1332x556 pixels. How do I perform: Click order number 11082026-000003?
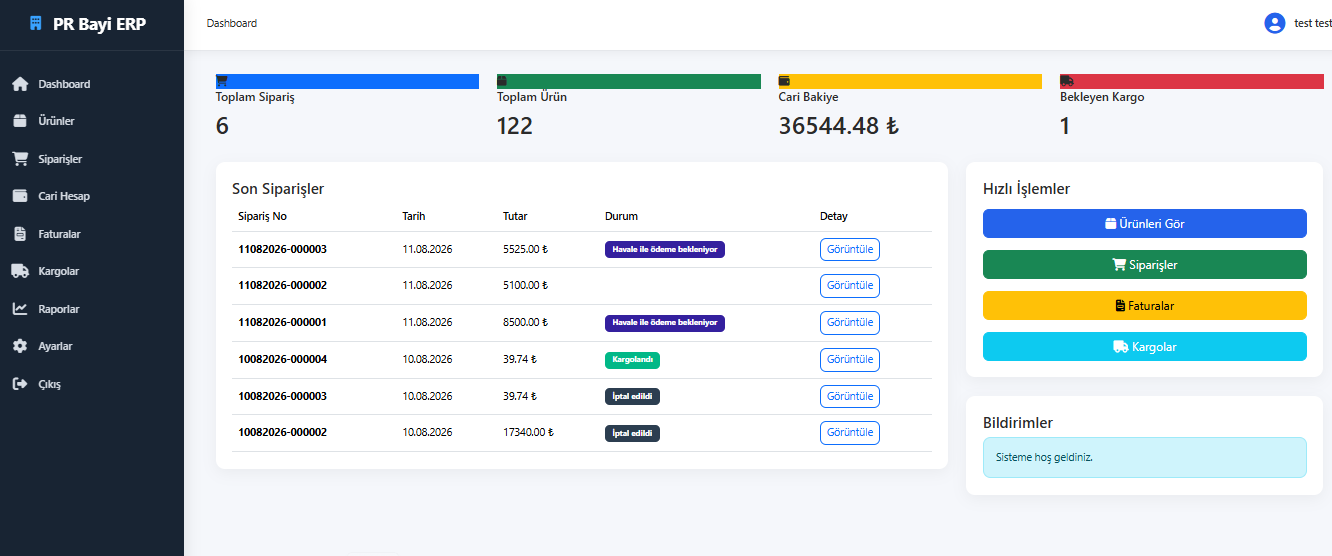pos(283,249)
